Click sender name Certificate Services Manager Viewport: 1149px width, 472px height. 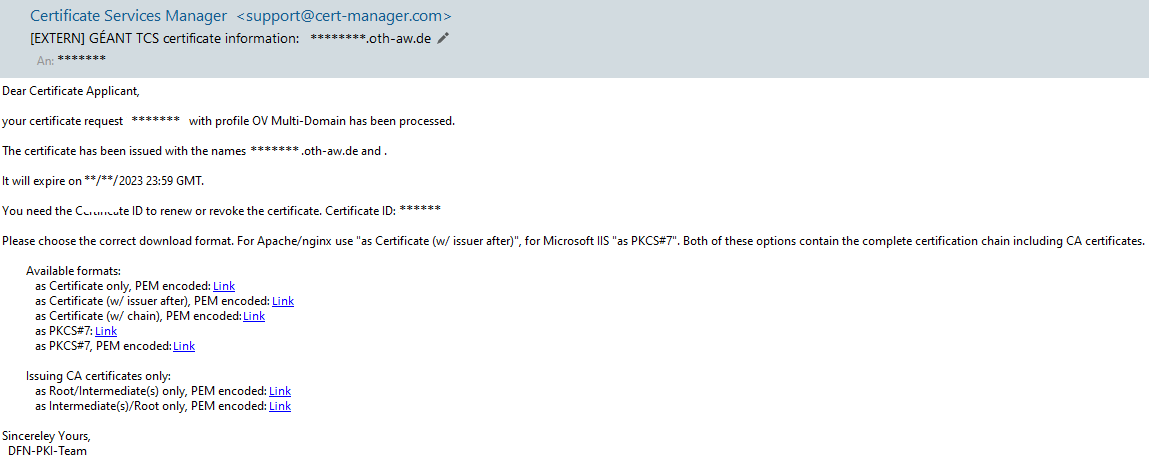tap(128, 15)
